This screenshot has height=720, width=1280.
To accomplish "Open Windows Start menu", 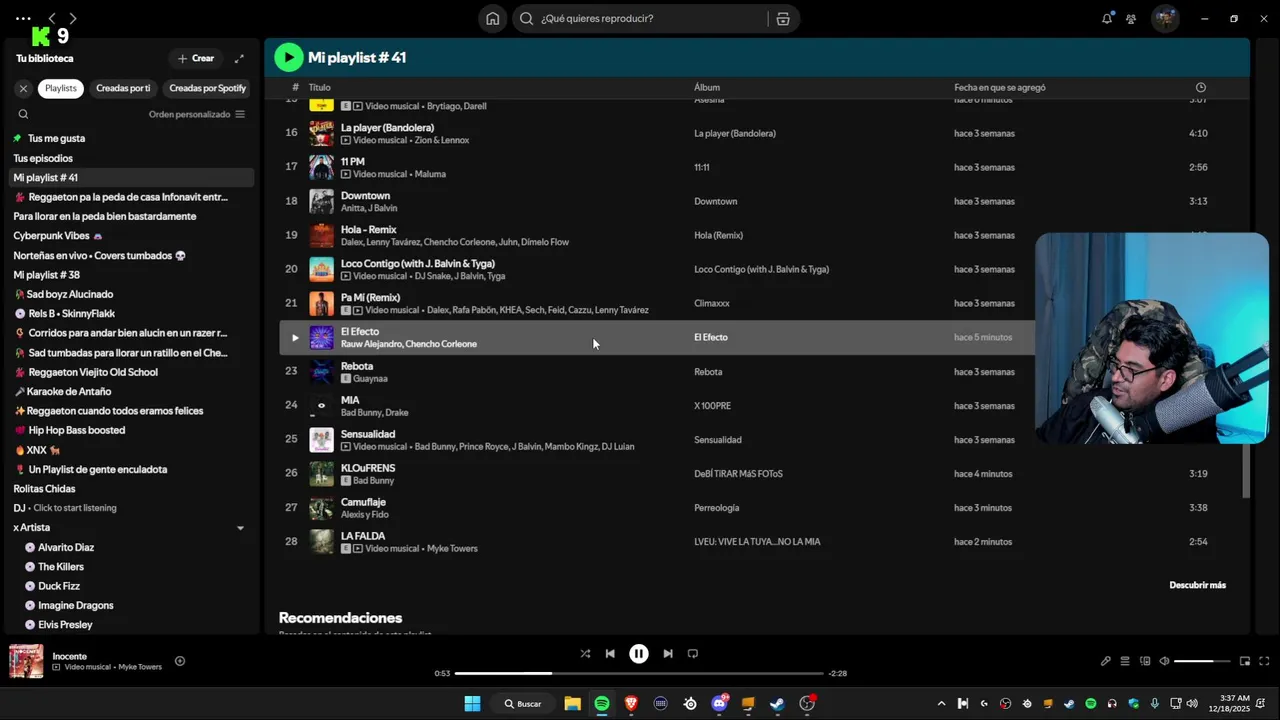I will tap(472, 703).
